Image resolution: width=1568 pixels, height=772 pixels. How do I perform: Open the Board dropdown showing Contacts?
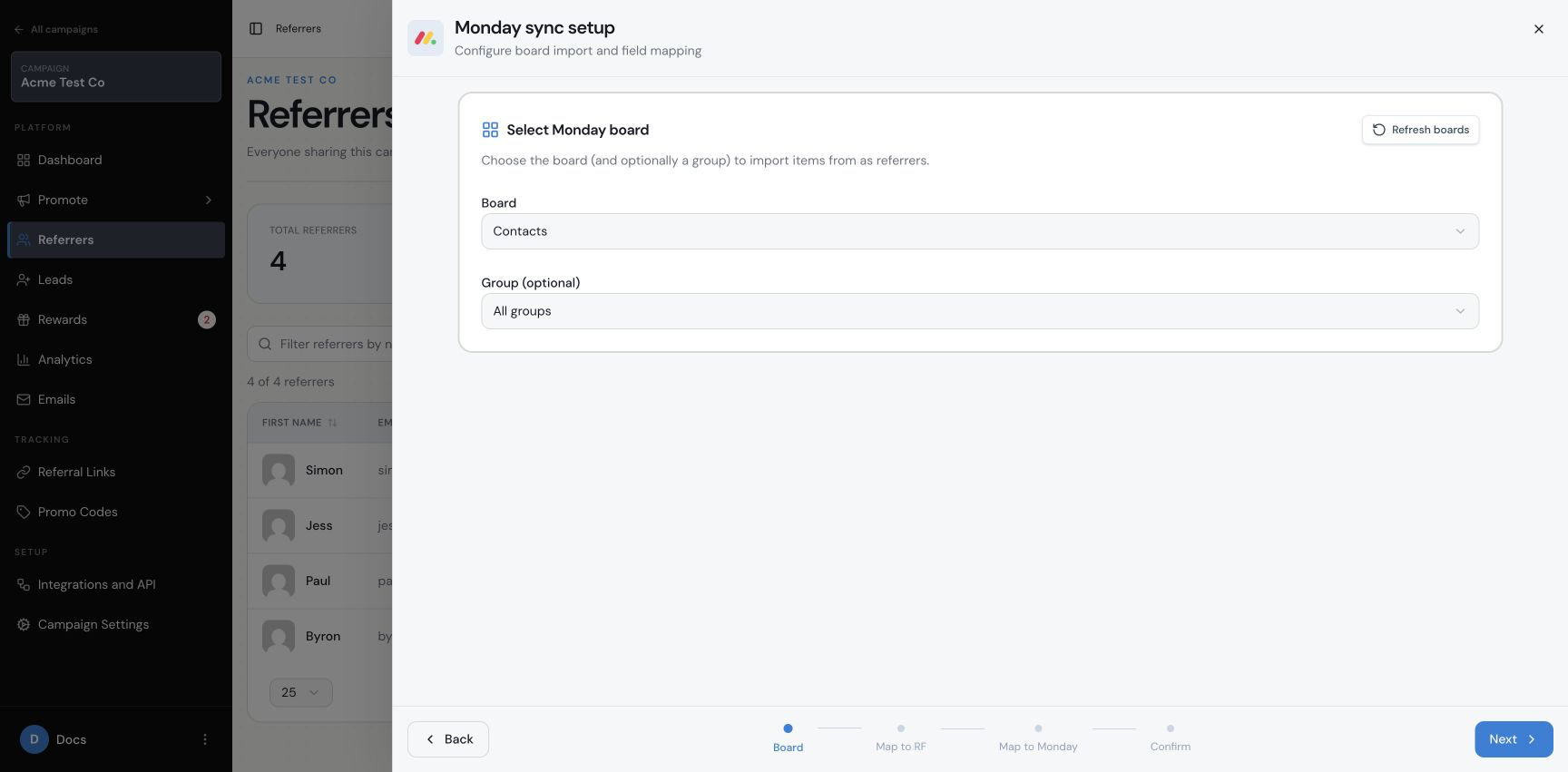980,231
